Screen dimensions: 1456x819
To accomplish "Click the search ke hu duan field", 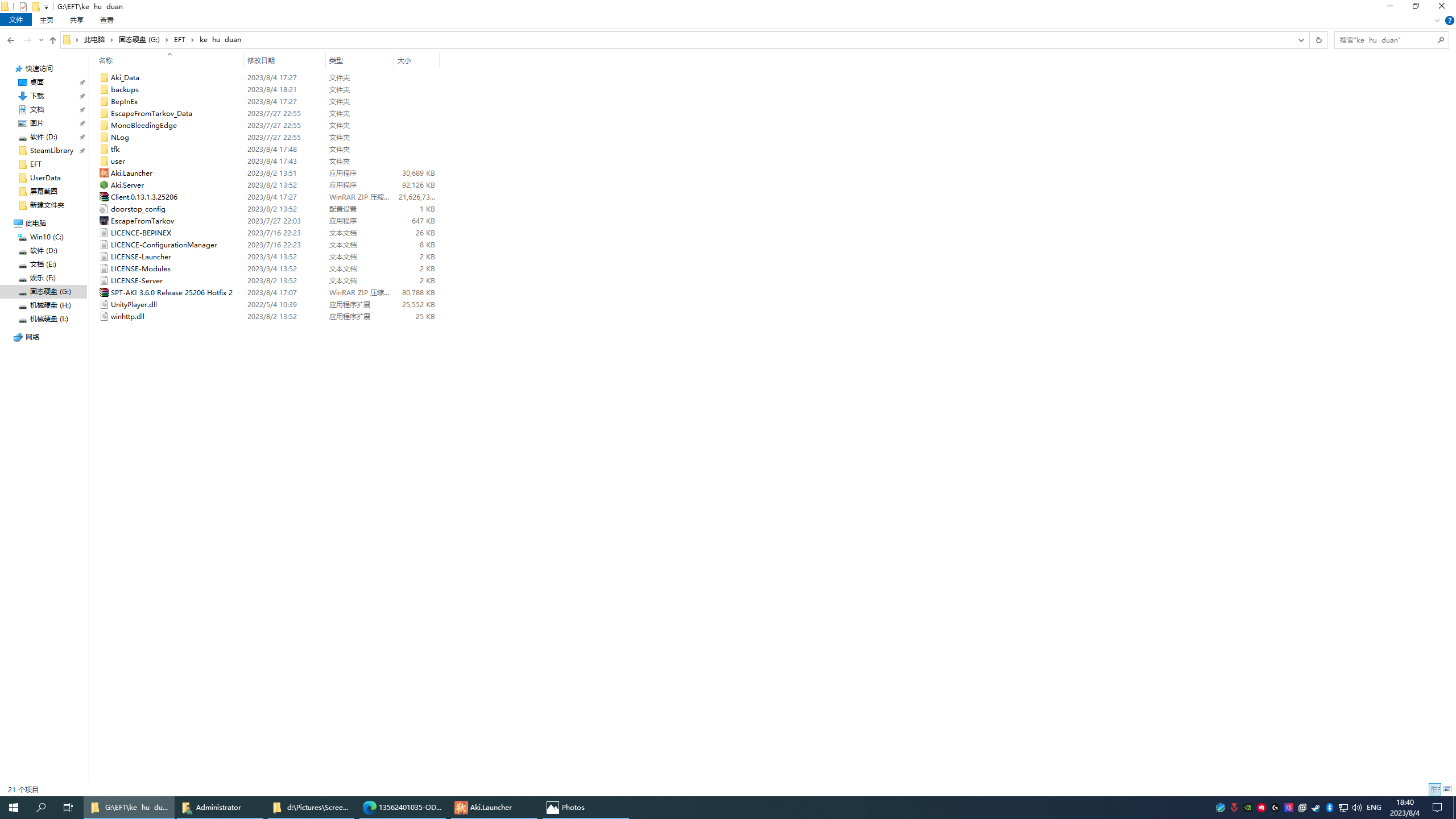I will pos(1384,40).
